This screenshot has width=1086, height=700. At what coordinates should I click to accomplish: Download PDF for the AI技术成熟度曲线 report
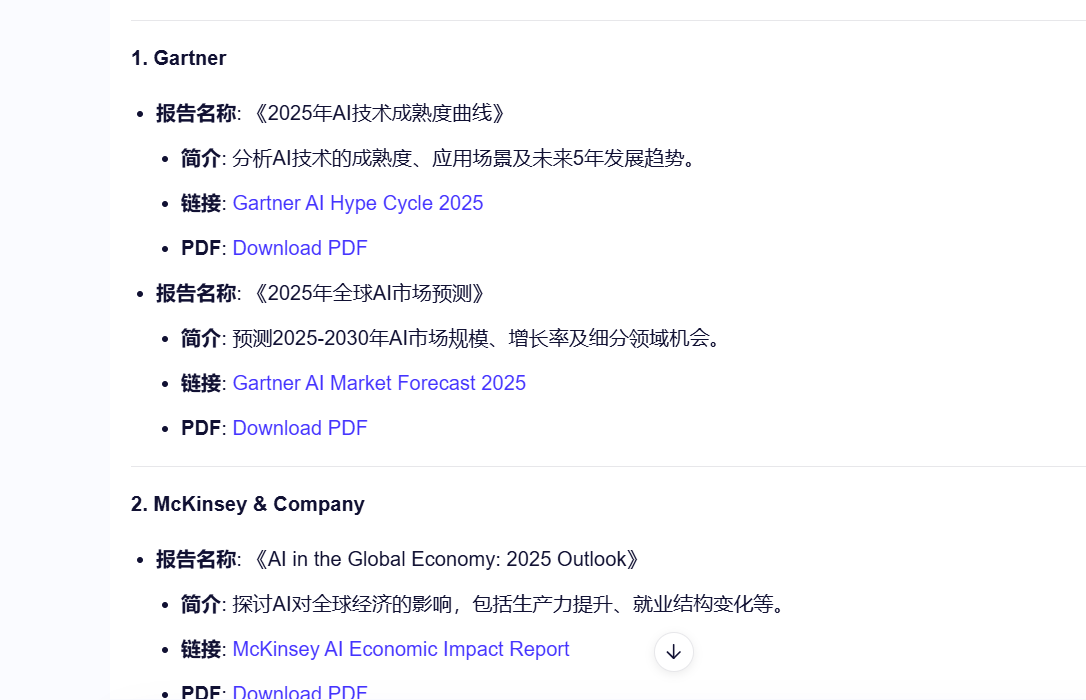299,248
